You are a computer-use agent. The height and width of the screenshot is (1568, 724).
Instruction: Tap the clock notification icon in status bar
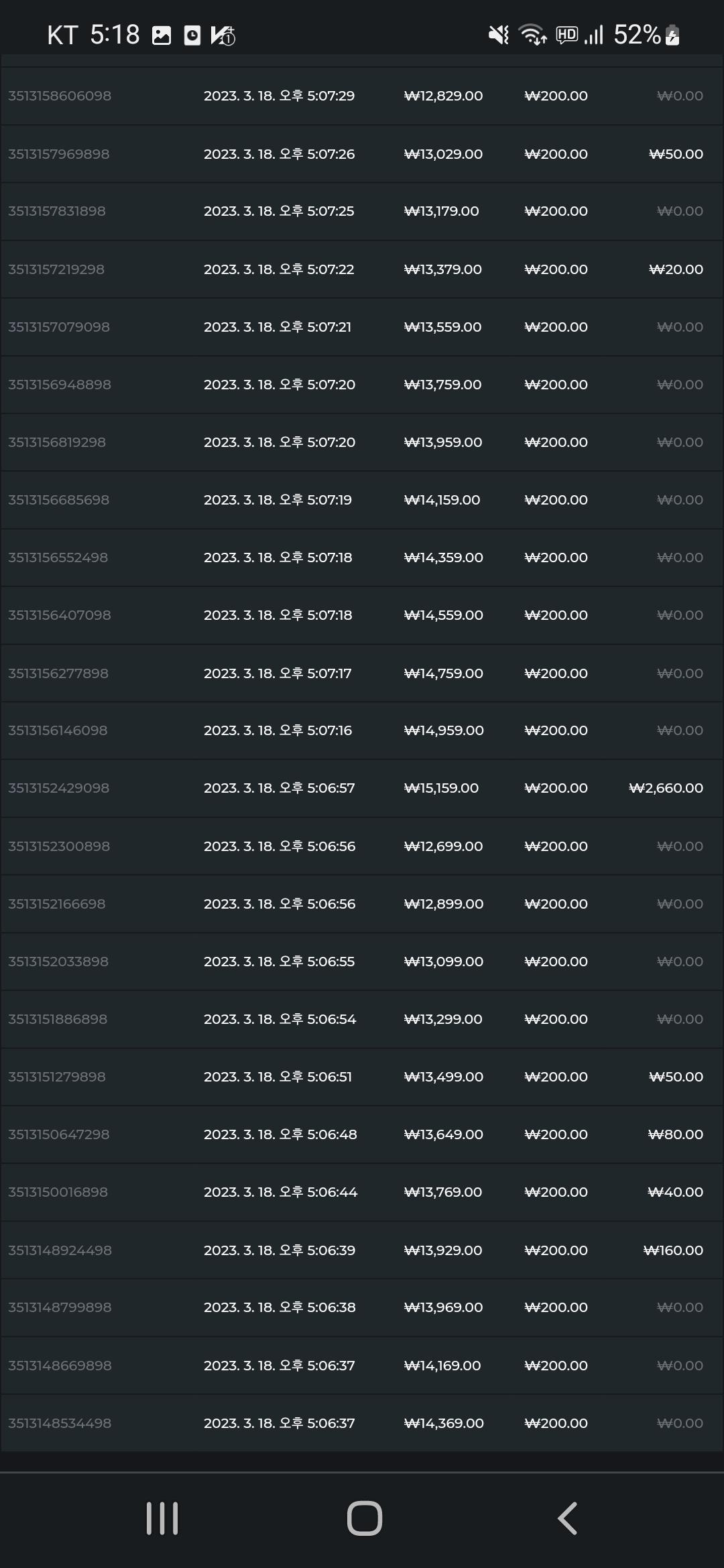tap(192, 36)
